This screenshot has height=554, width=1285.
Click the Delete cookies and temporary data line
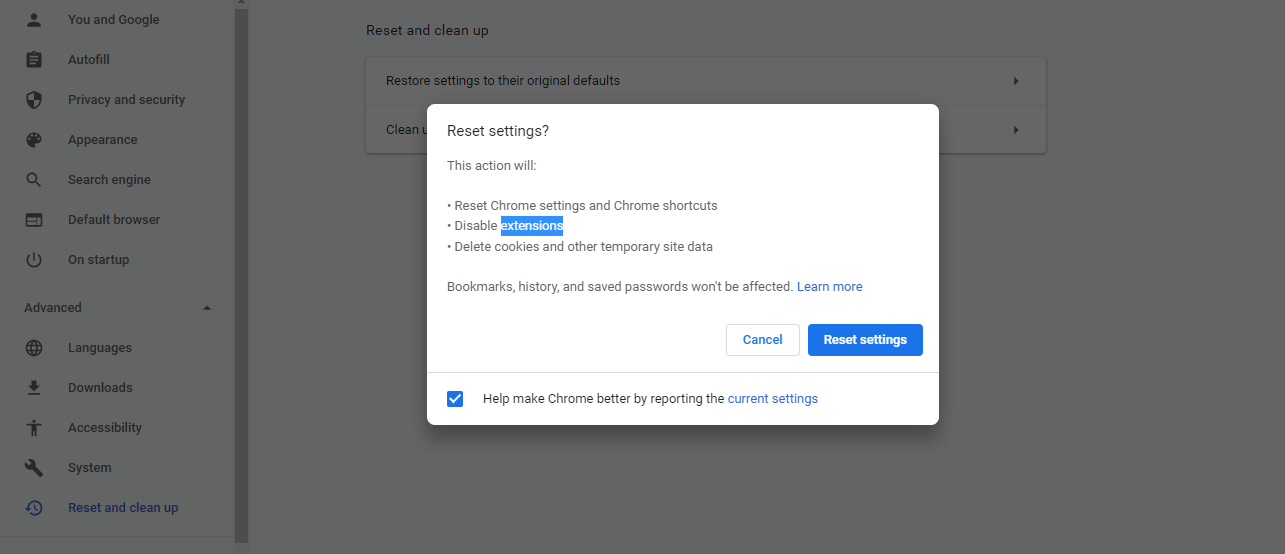tap(580, 247)
